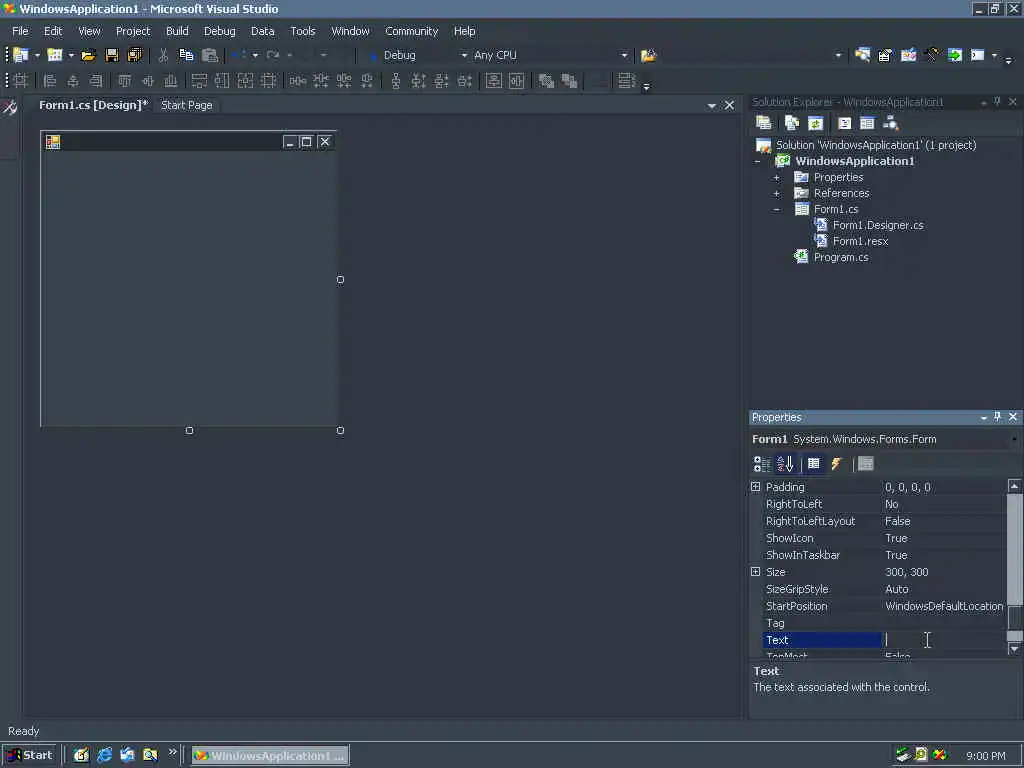
Task: Expand the References node in Solution Explorer
Action: click(776, 193)
